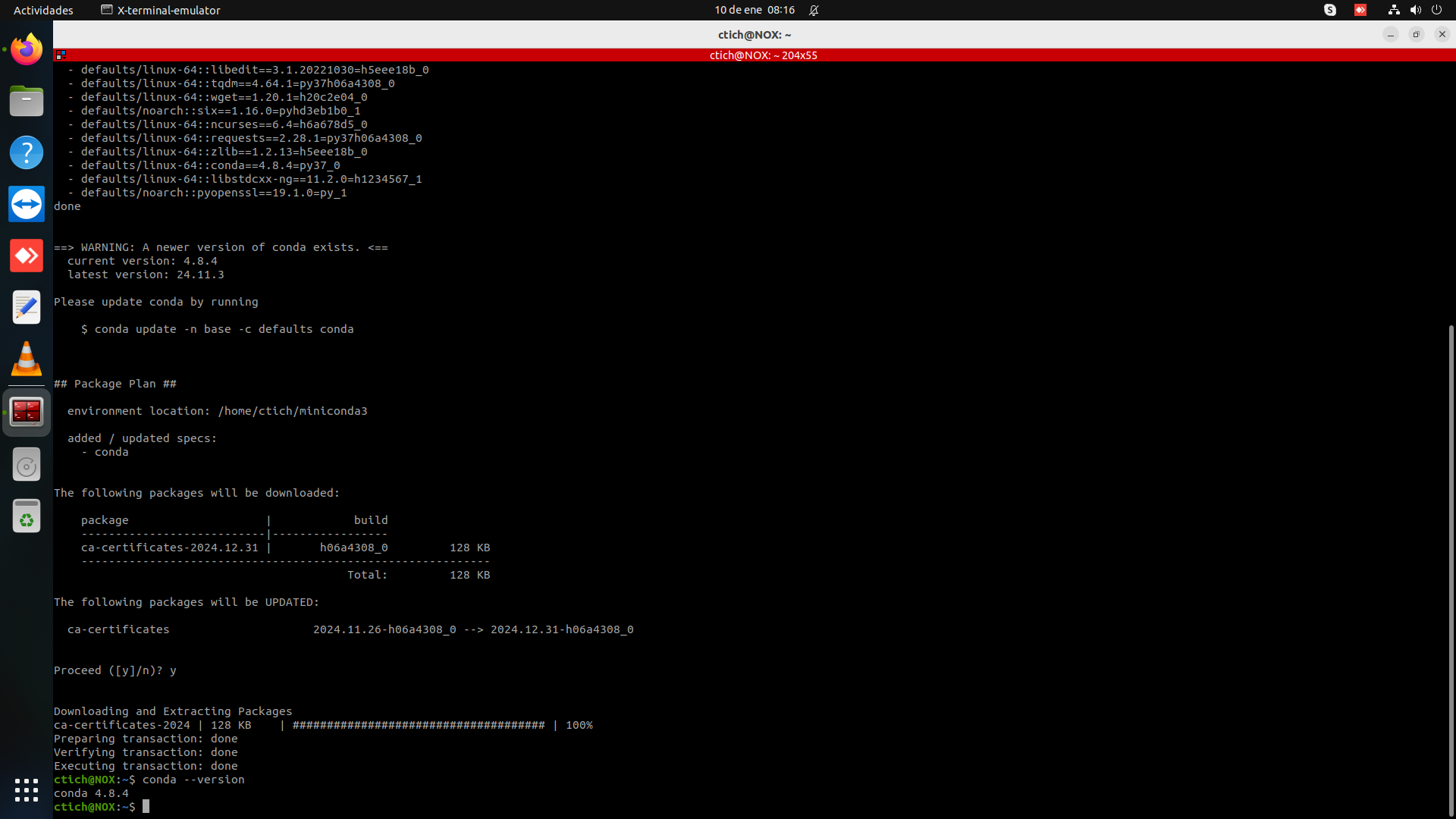Launch VLC media player

[x=27, y=359]
